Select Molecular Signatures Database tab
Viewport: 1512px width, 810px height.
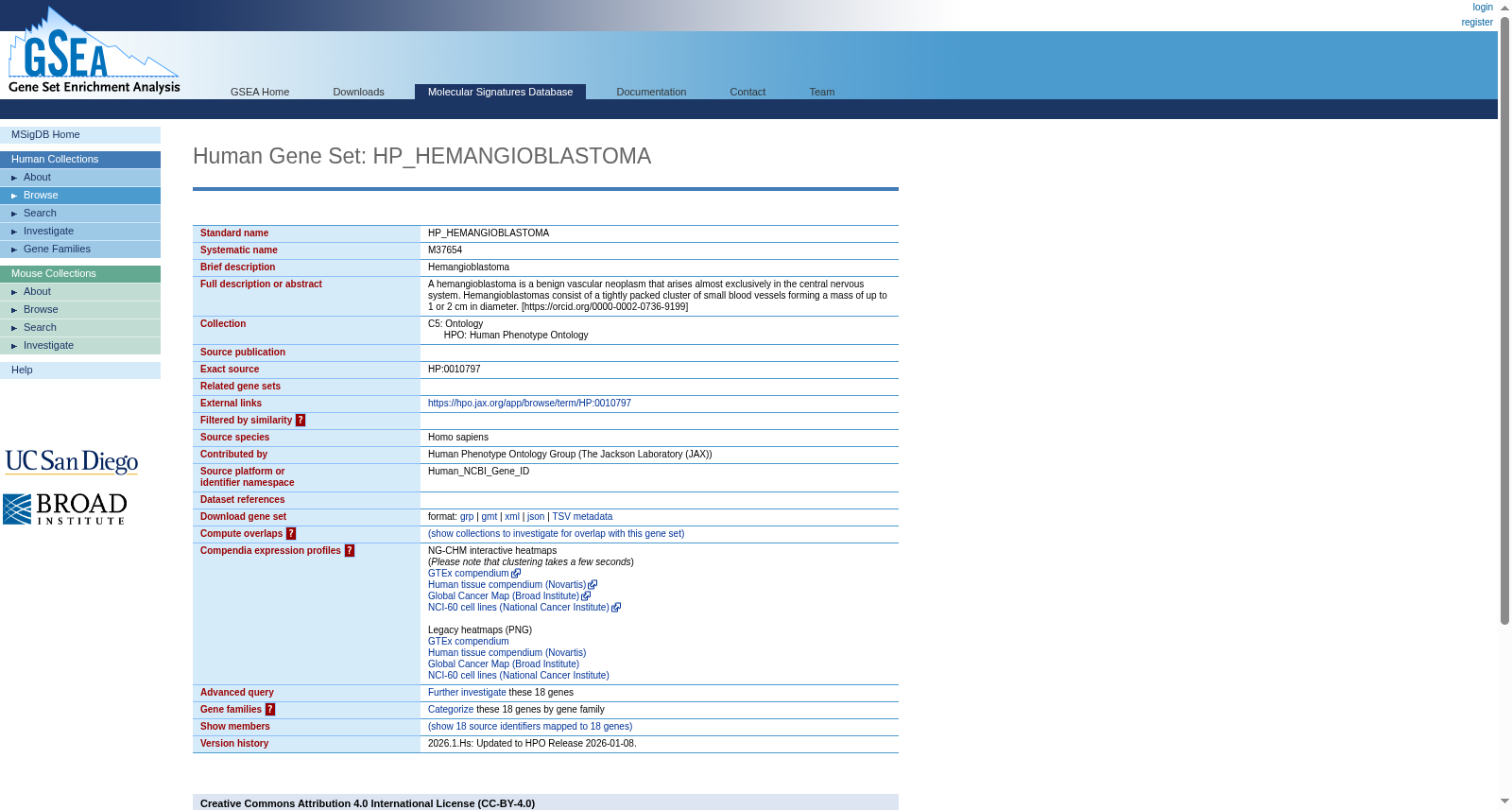500,92
